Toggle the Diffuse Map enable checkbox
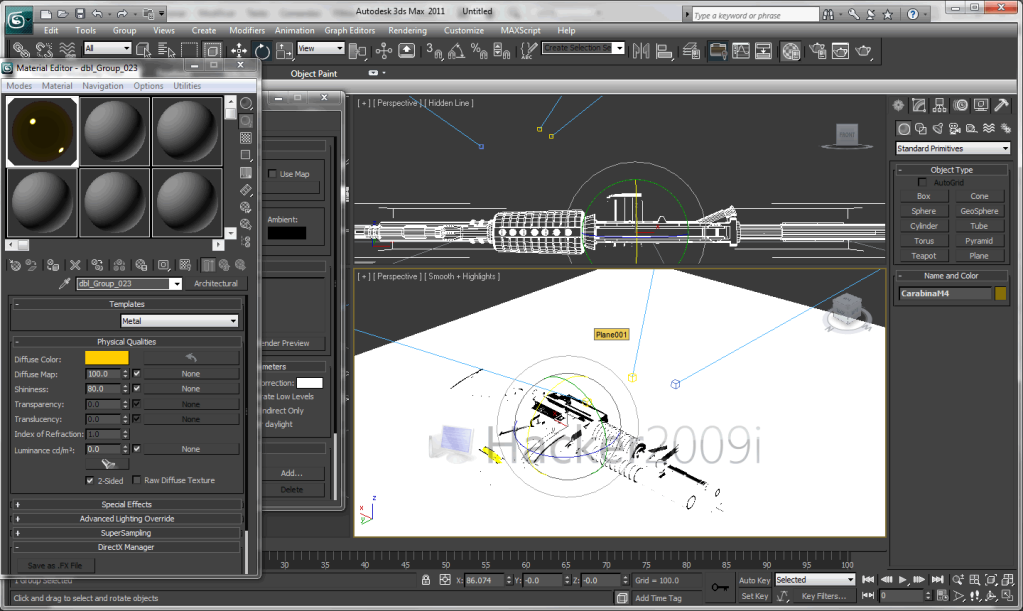The height and width of the screenshot is (611, 1023). pyautogui.click(x=136, y=374)
